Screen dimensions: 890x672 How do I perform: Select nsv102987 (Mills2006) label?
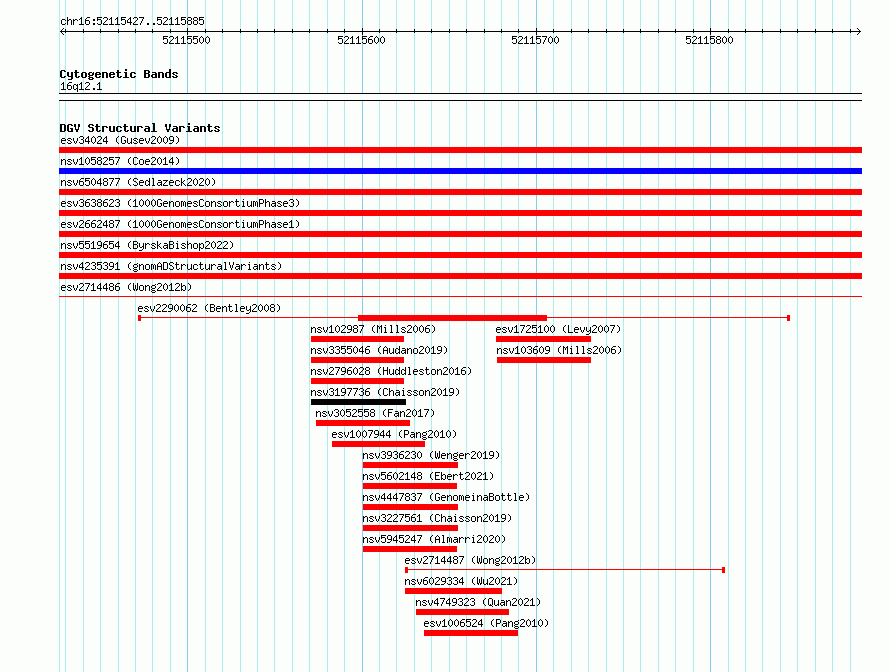[373, 329]
